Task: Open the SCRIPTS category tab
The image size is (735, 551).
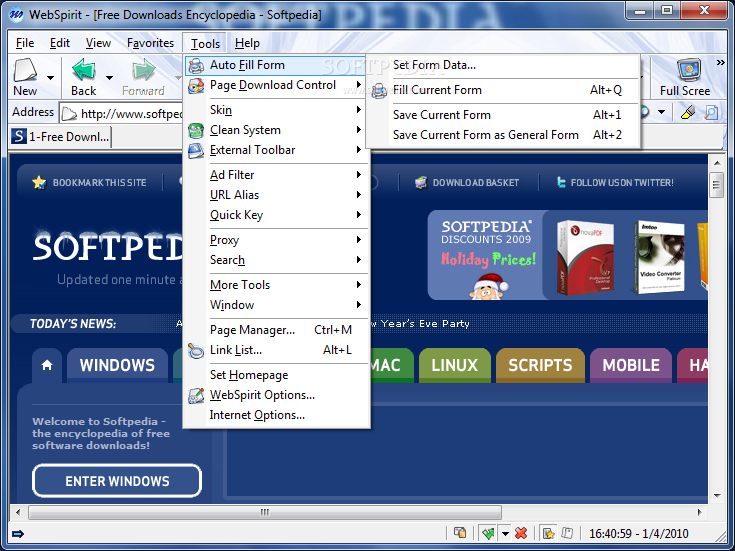Action: click(x=540, y=365)
